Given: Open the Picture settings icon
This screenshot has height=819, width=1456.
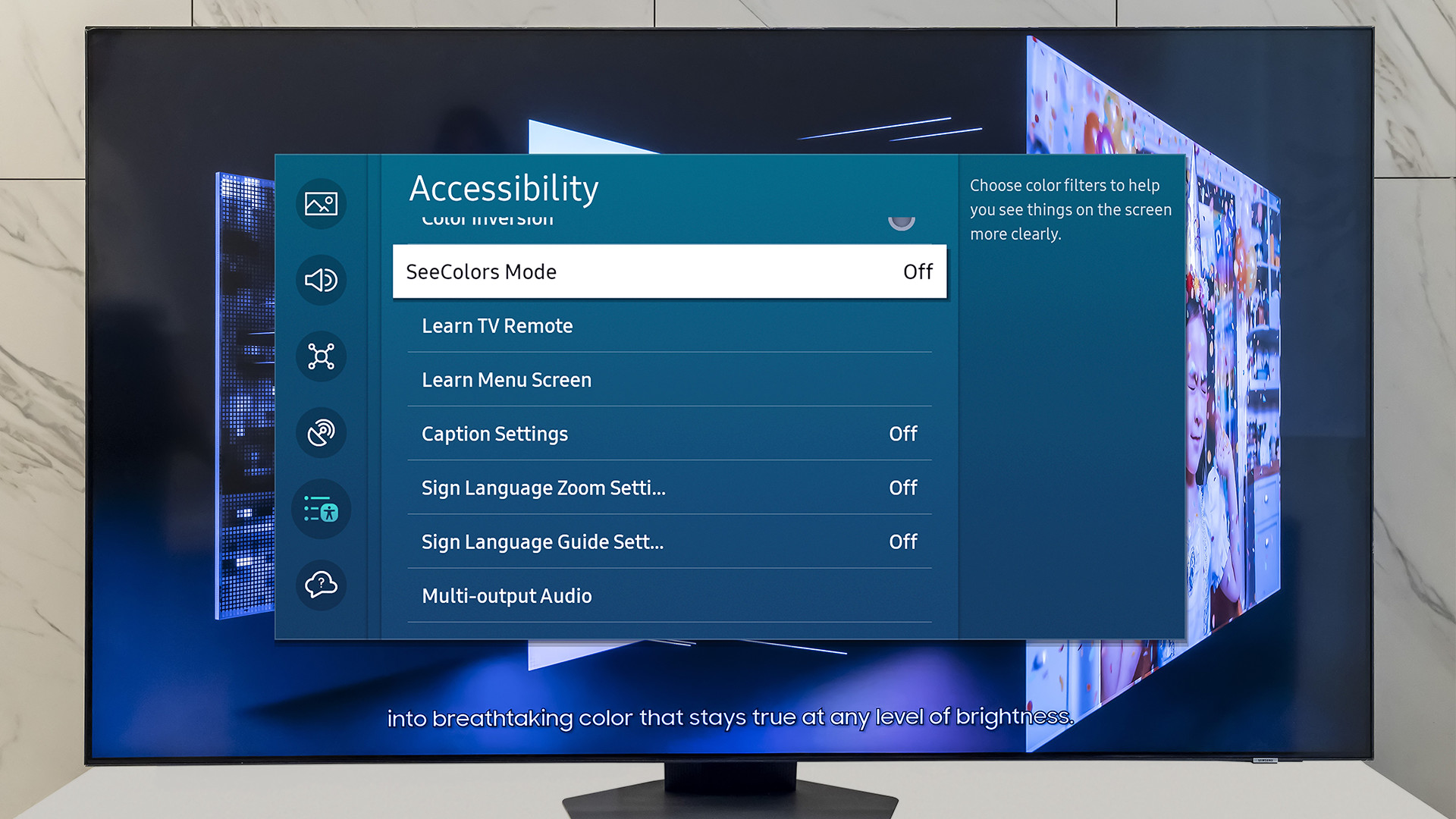Looking at the screenshot, I should coord(321,203).
